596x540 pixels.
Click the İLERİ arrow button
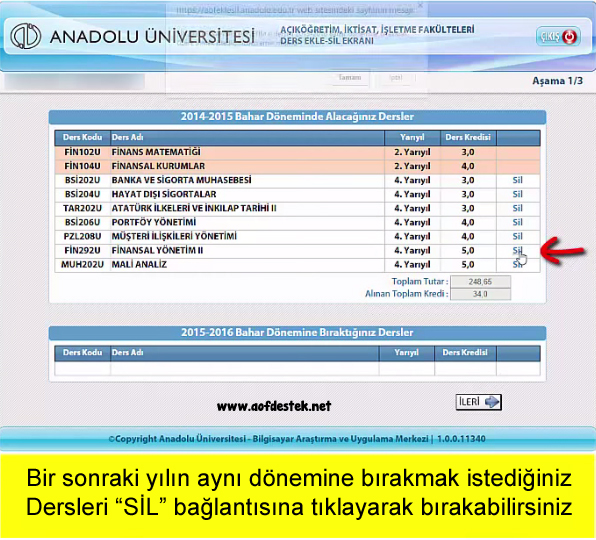[x=479, y=402]
